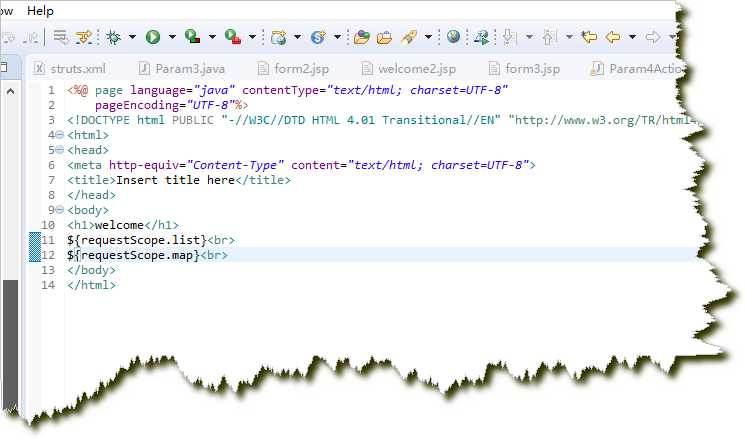Switch to the form2.jsp tab

(293, 69)
